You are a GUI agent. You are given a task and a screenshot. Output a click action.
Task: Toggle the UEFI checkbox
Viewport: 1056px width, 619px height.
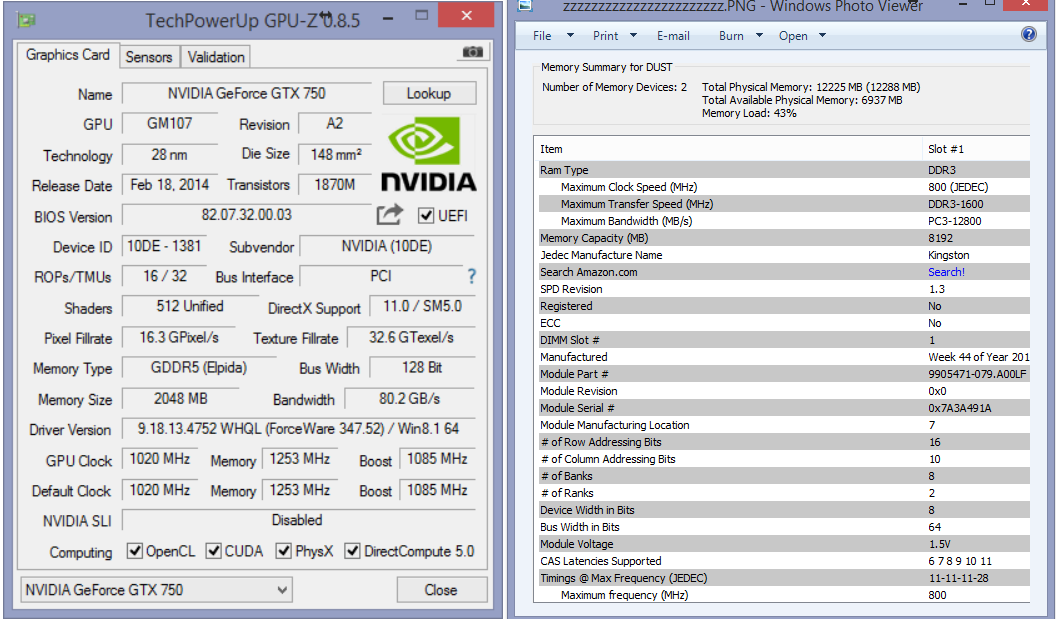click(x=426, y=216)
